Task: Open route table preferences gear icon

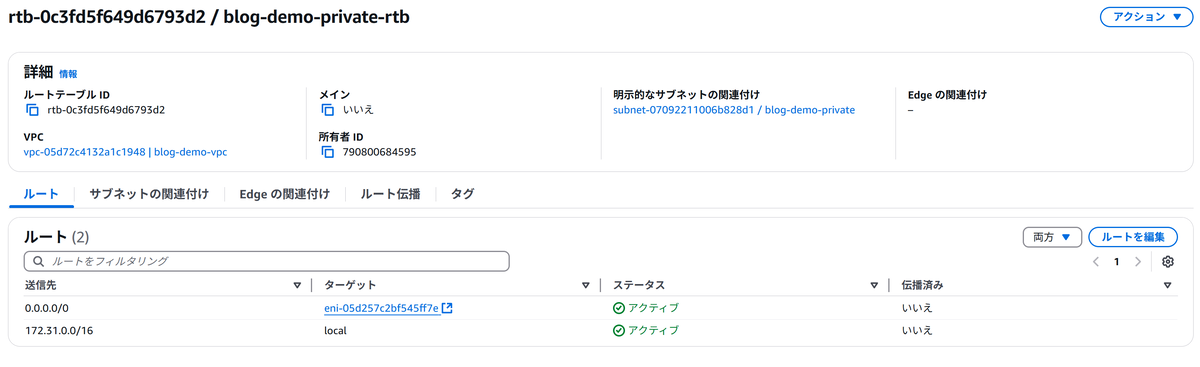Action: tap(1168, 262)
